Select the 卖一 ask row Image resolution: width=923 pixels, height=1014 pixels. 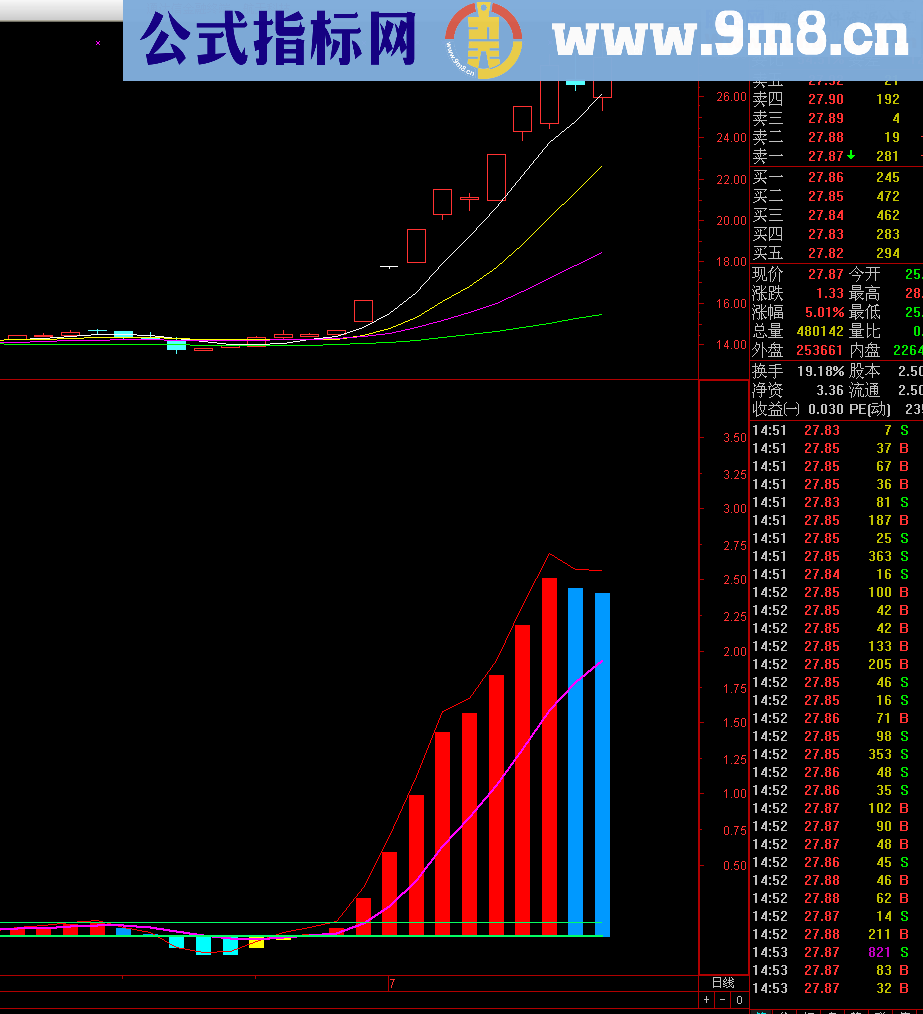(825, 156)
